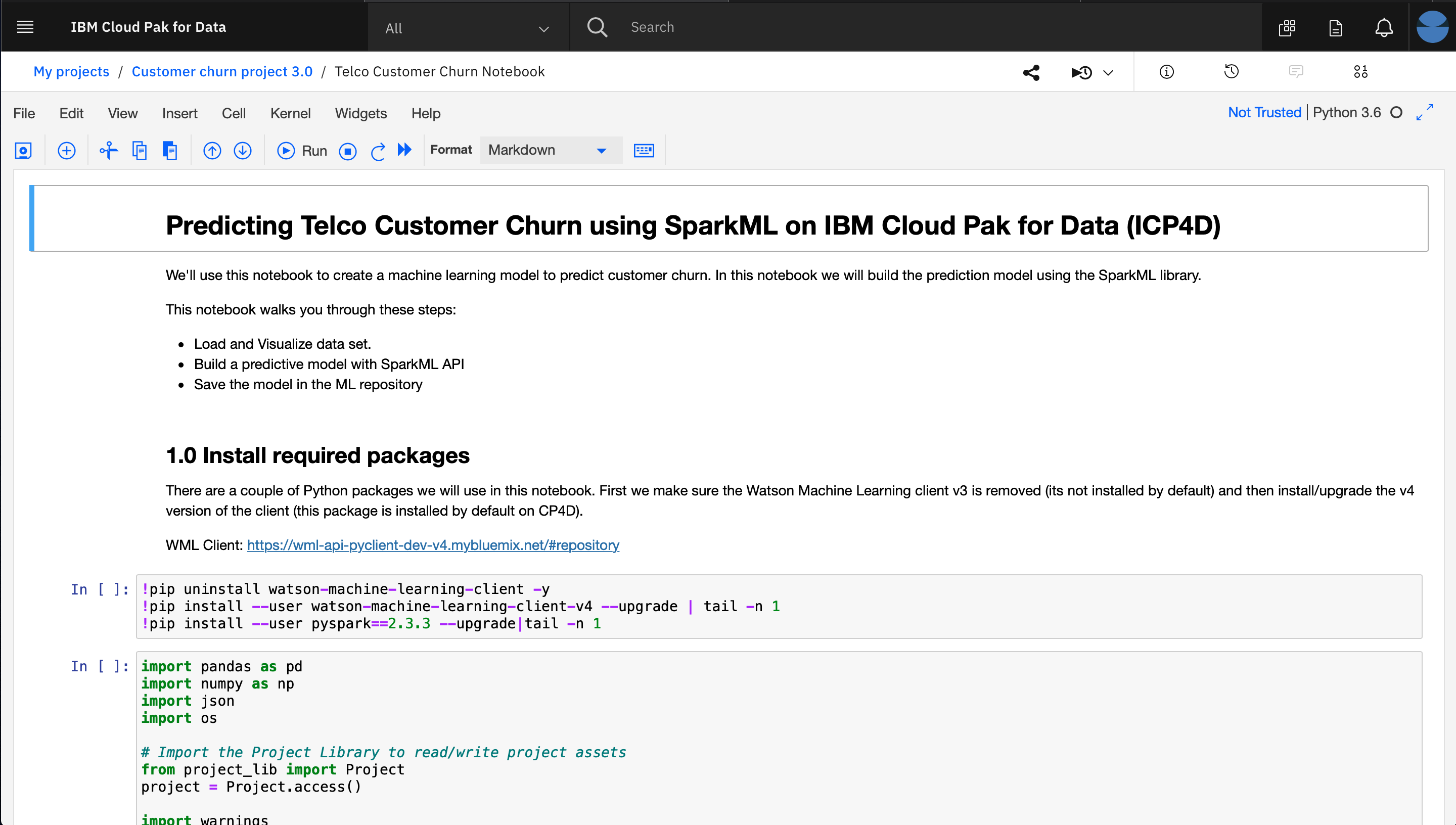
Task: Go to Customer churn project 3.0 breadcrumb
Action: pyautogui.click(x=222, y=71)
